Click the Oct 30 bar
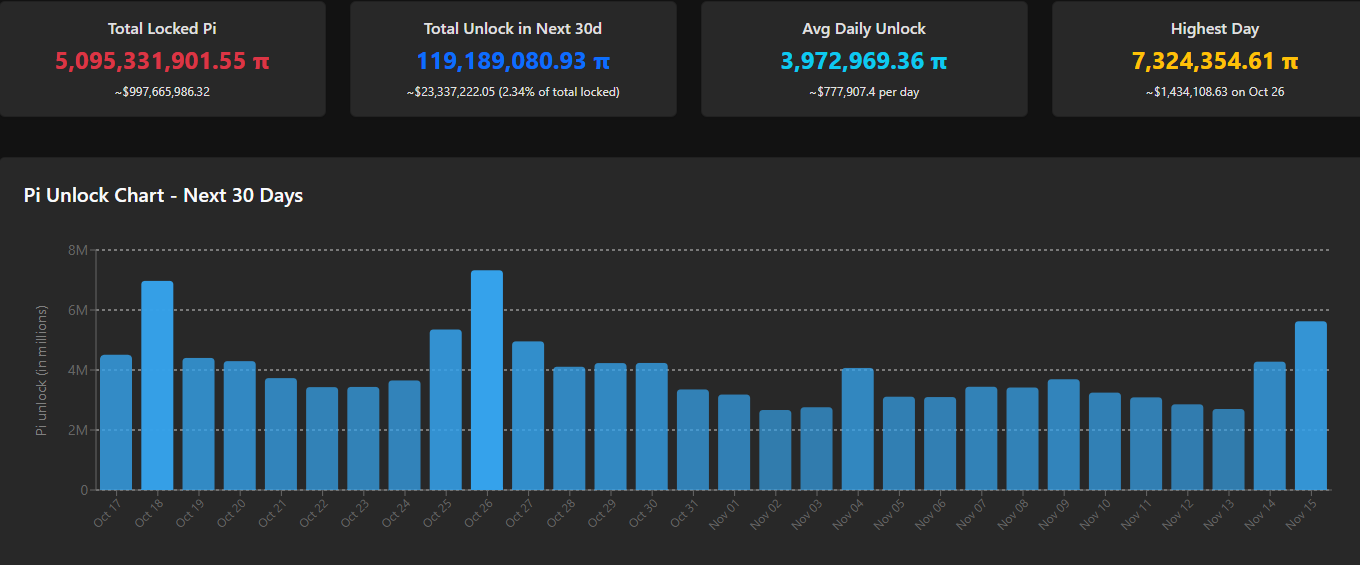Image resolution: width=1360 pixels, height=565 pixels. (652, 426)
